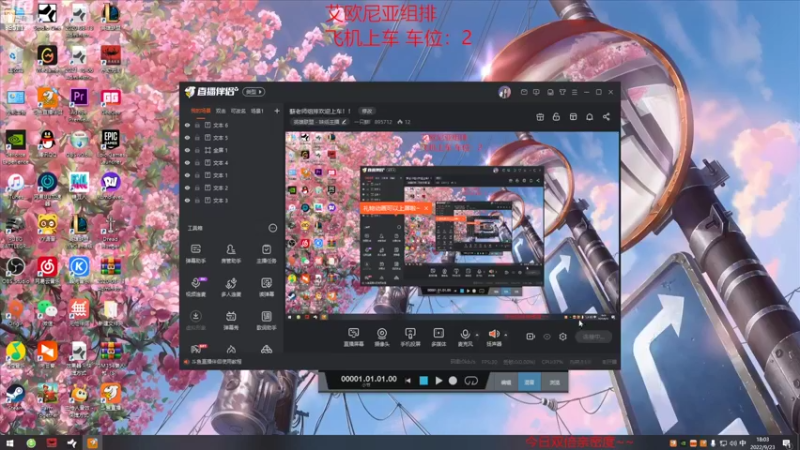Open the 弹幕助手 tool
Viewport: 800px width, 450px height.
point(195,254)
